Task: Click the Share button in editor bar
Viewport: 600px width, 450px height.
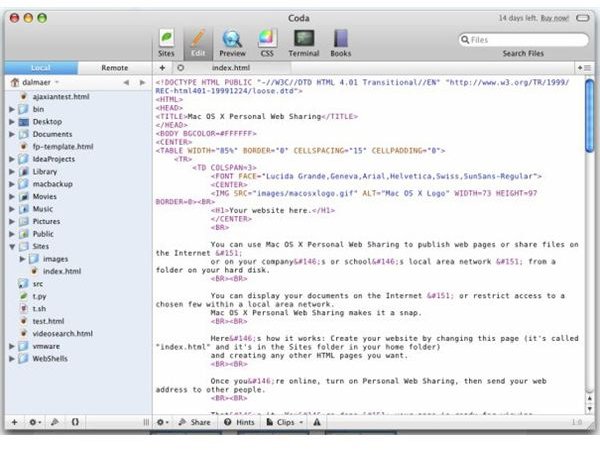Action: [x=195, y=422]
